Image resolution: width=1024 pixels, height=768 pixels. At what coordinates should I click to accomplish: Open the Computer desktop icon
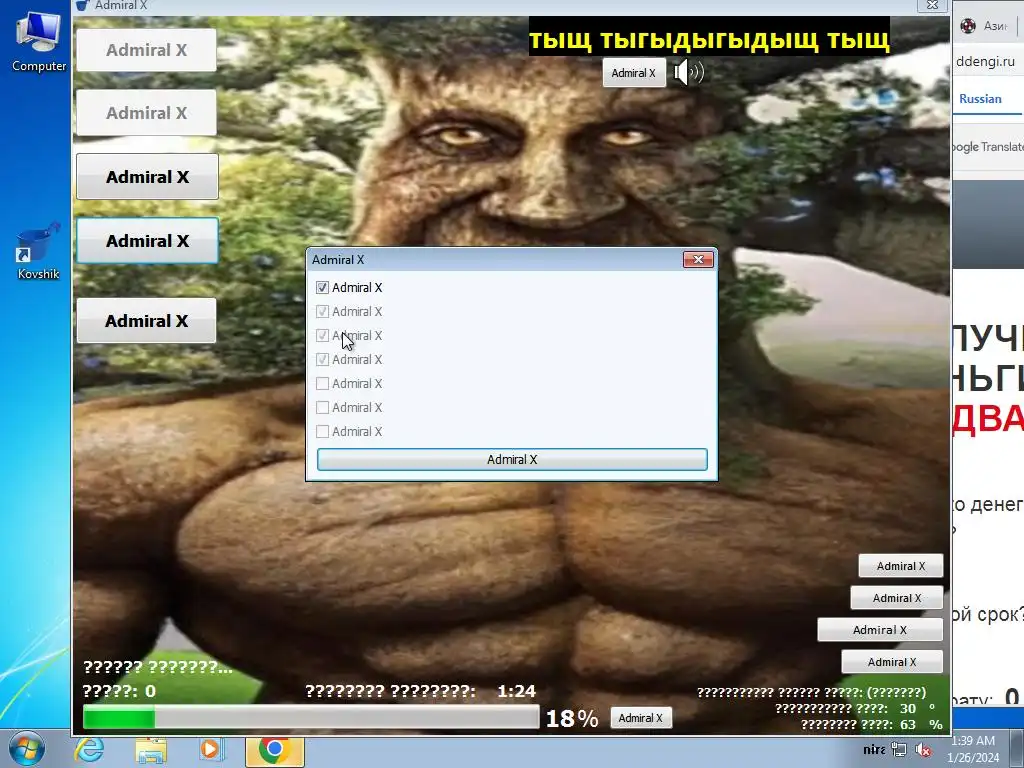(x=39, y=41)
